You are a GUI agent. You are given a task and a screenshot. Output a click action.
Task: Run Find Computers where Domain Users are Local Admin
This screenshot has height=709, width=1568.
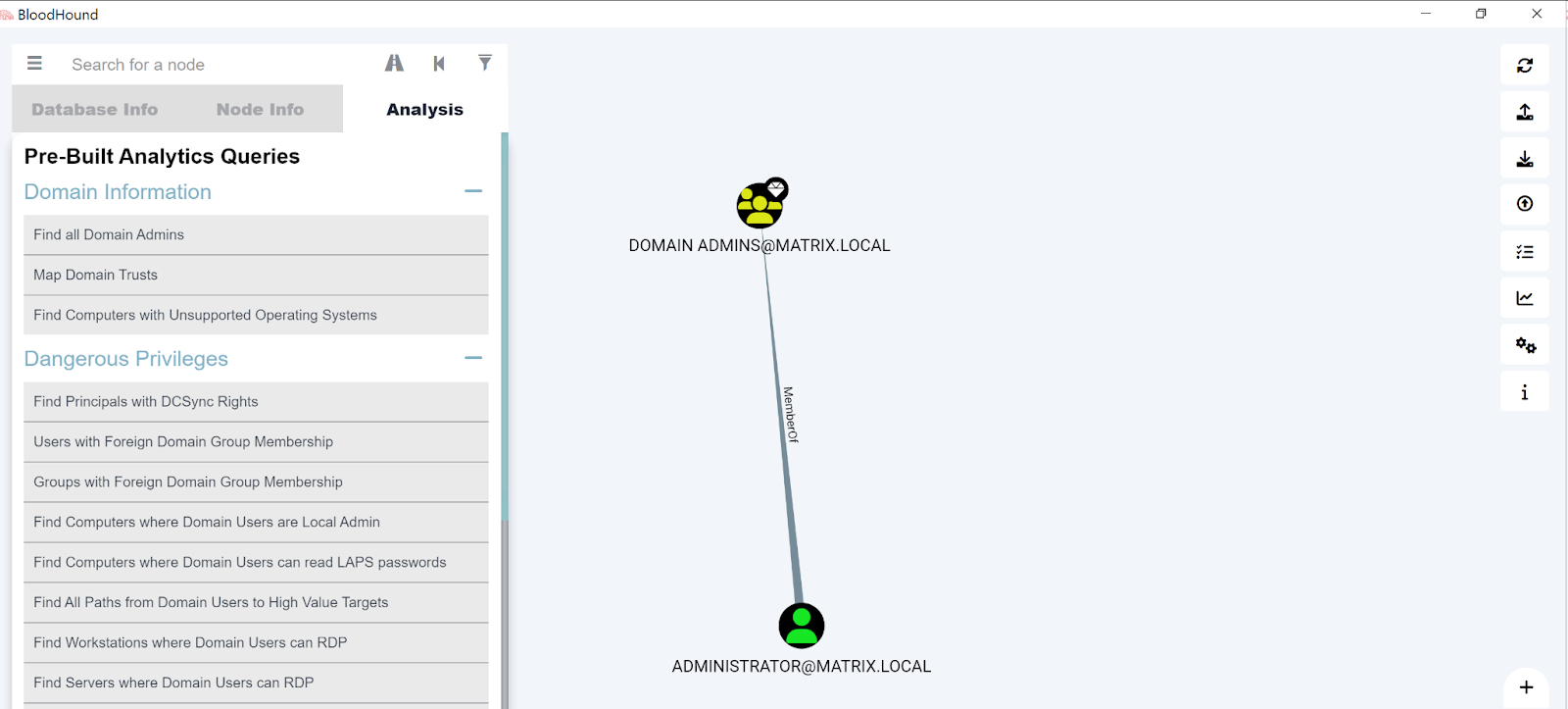coord(256,522)
